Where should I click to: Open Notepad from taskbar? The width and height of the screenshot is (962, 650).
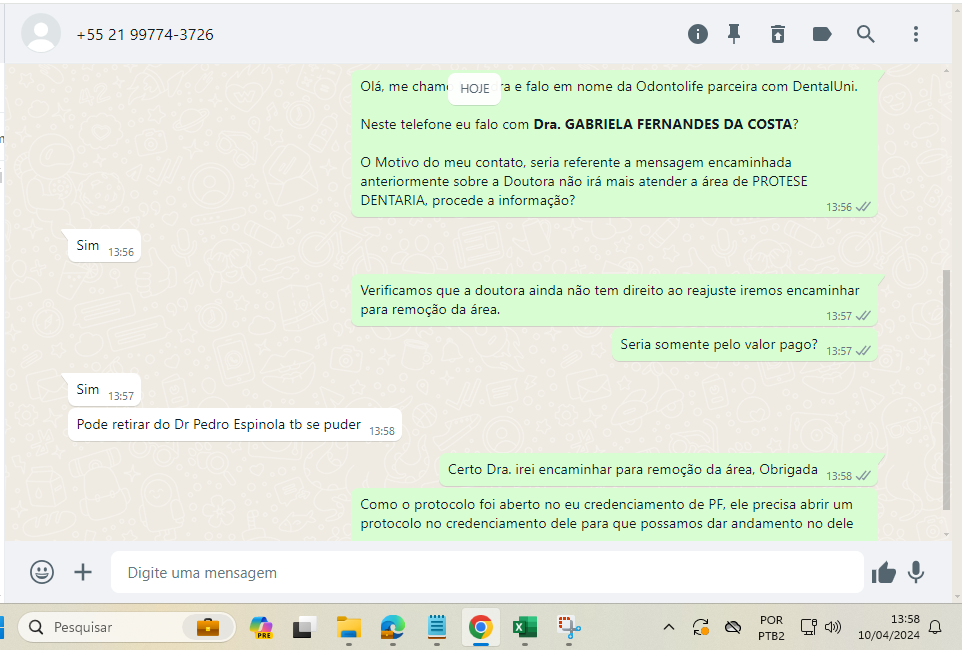pyautogui.click(x=436, y=627)
